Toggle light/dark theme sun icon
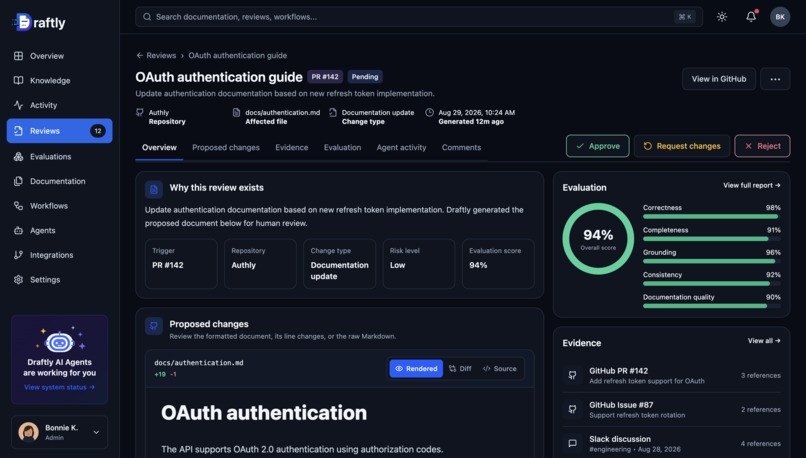This screenshot has width=806, height=458. tap(722, 17)
